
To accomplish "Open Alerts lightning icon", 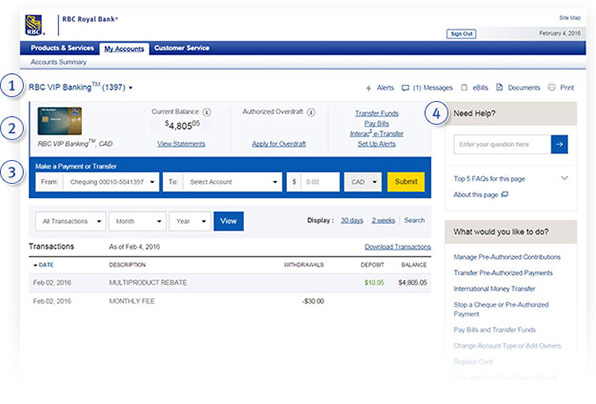I will 368,88.
